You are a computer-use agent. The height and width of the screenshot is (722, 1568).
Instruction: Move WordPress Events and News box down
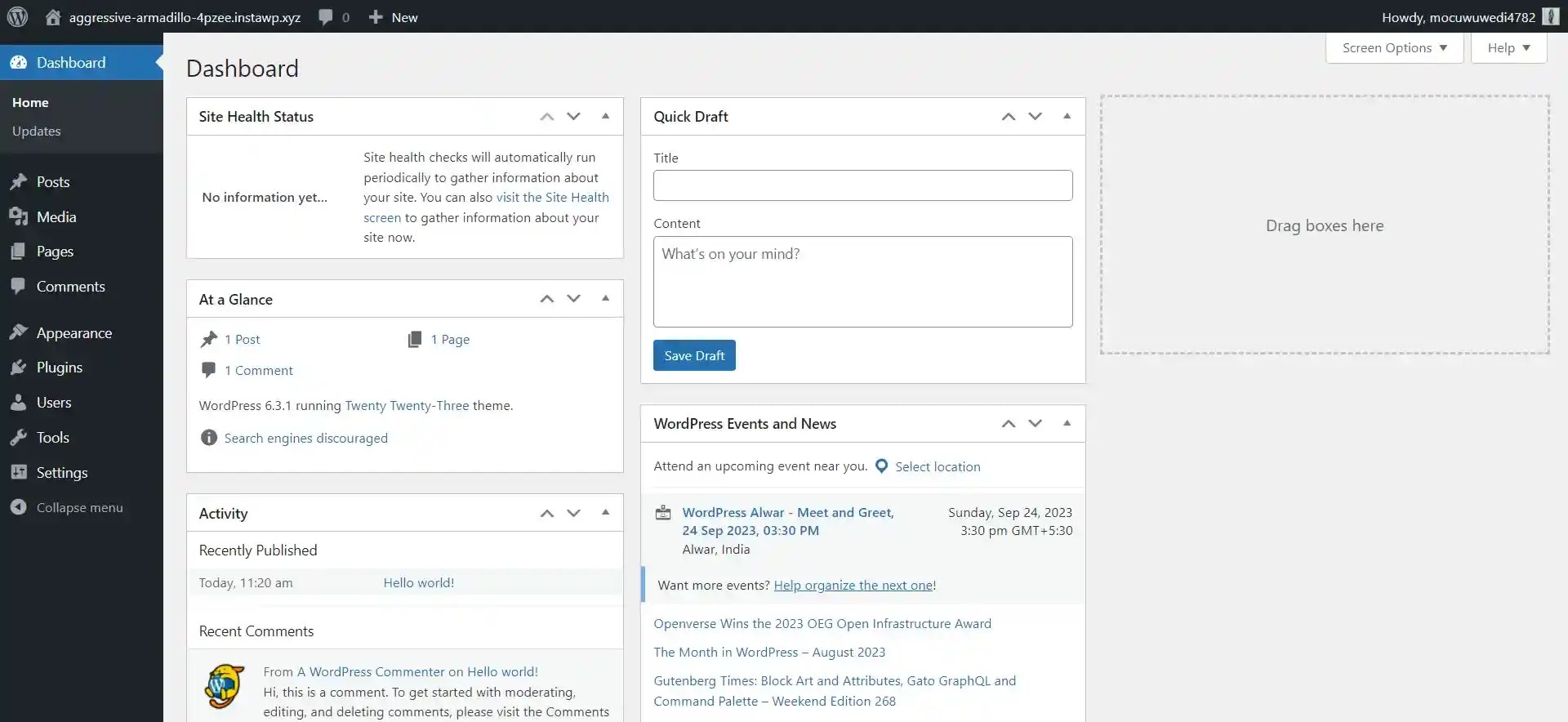coord(1035,423)
